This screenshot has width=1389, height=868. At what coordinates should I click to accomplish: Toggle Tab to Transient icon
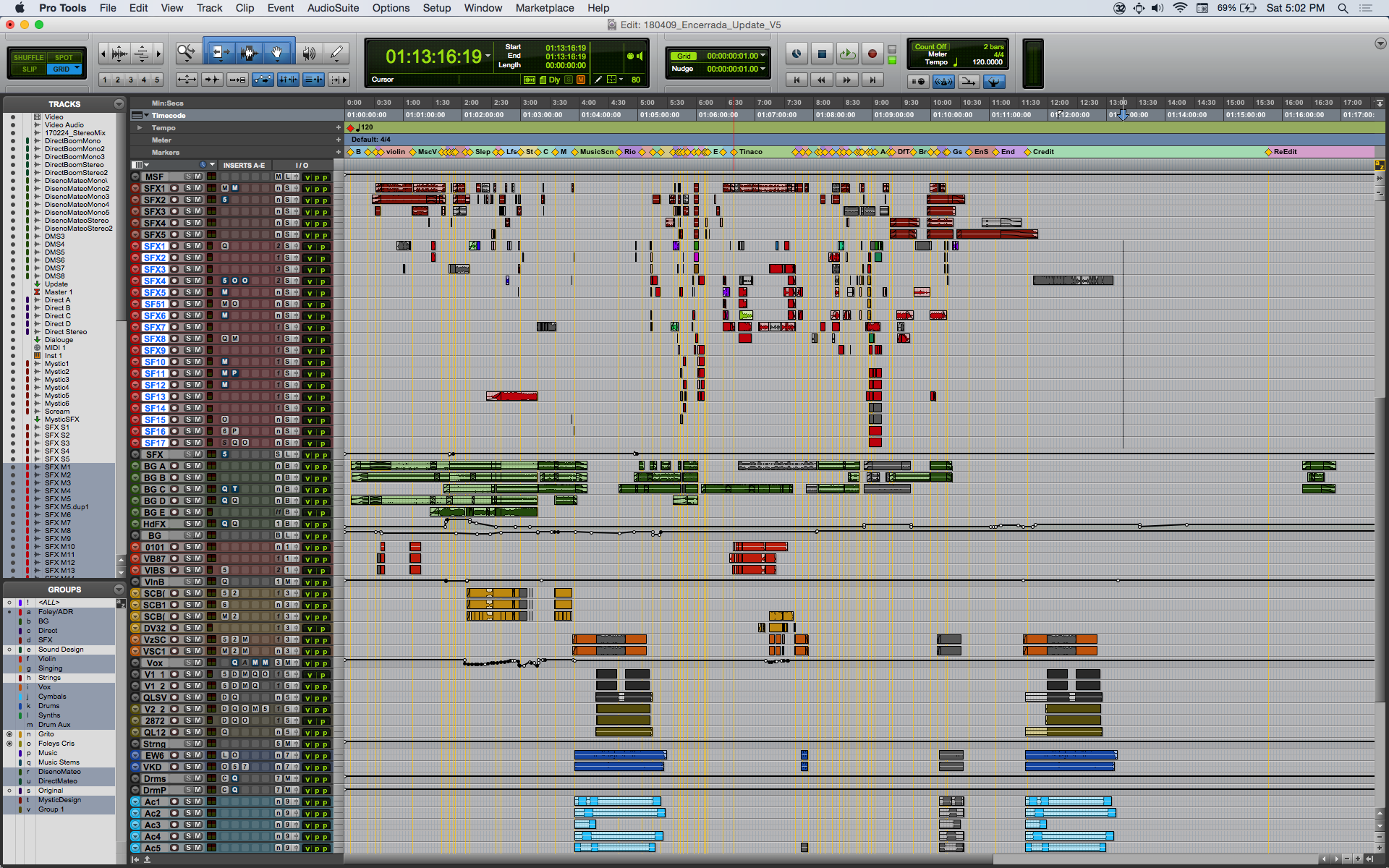click(212, 80)
